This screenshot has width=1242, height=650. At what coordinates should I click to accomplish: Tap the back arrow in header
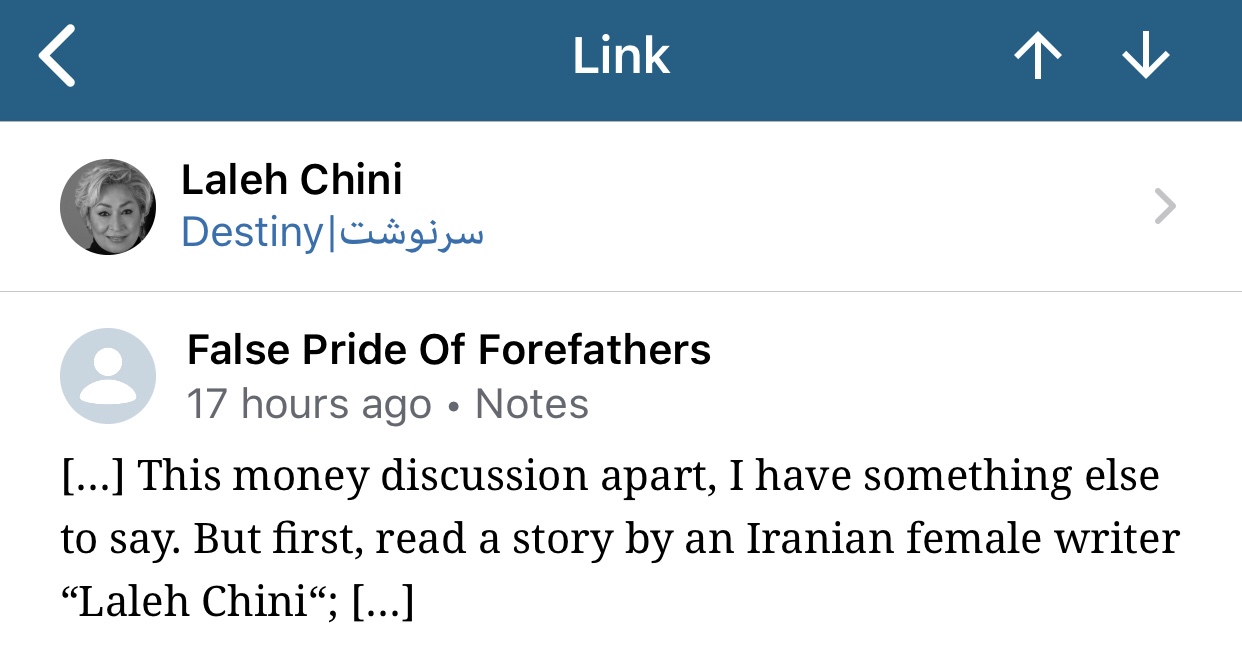(57, 58)
